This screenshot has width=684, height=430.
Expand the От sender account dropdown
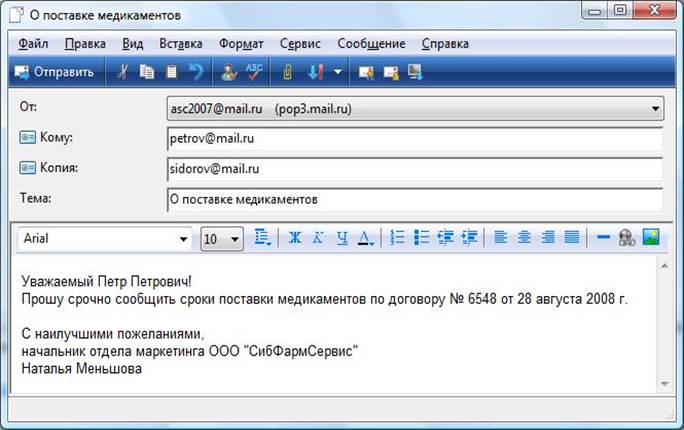coord(655,109)
